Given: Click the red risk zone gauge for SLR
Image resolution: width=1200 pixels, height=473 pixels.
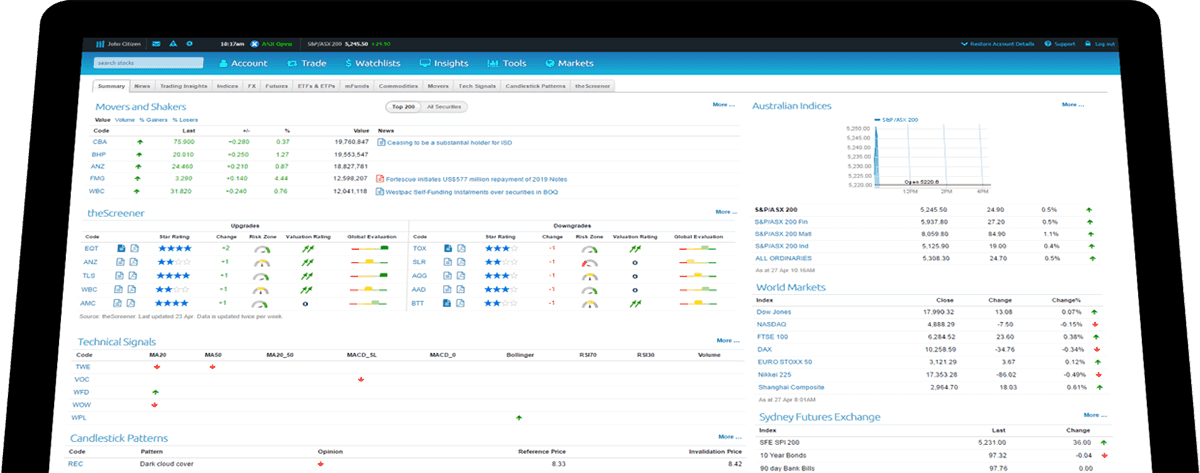Looking at the screenshot, I should 589,262.
